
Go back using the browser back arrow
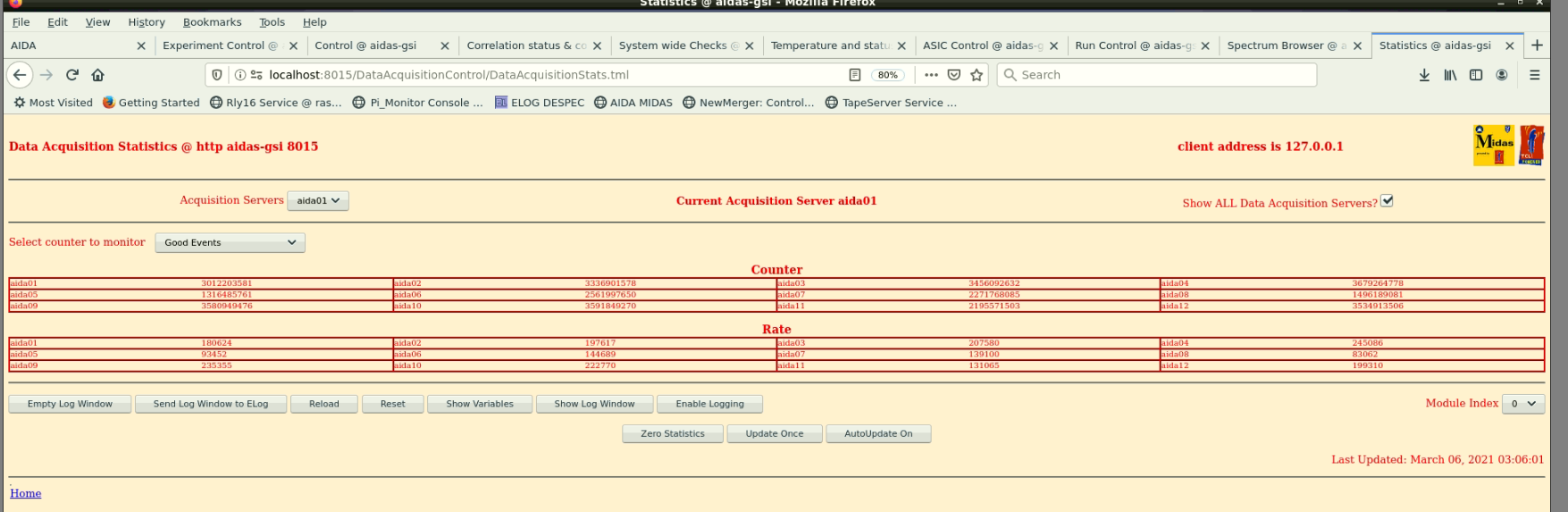(x=20, y=75)
